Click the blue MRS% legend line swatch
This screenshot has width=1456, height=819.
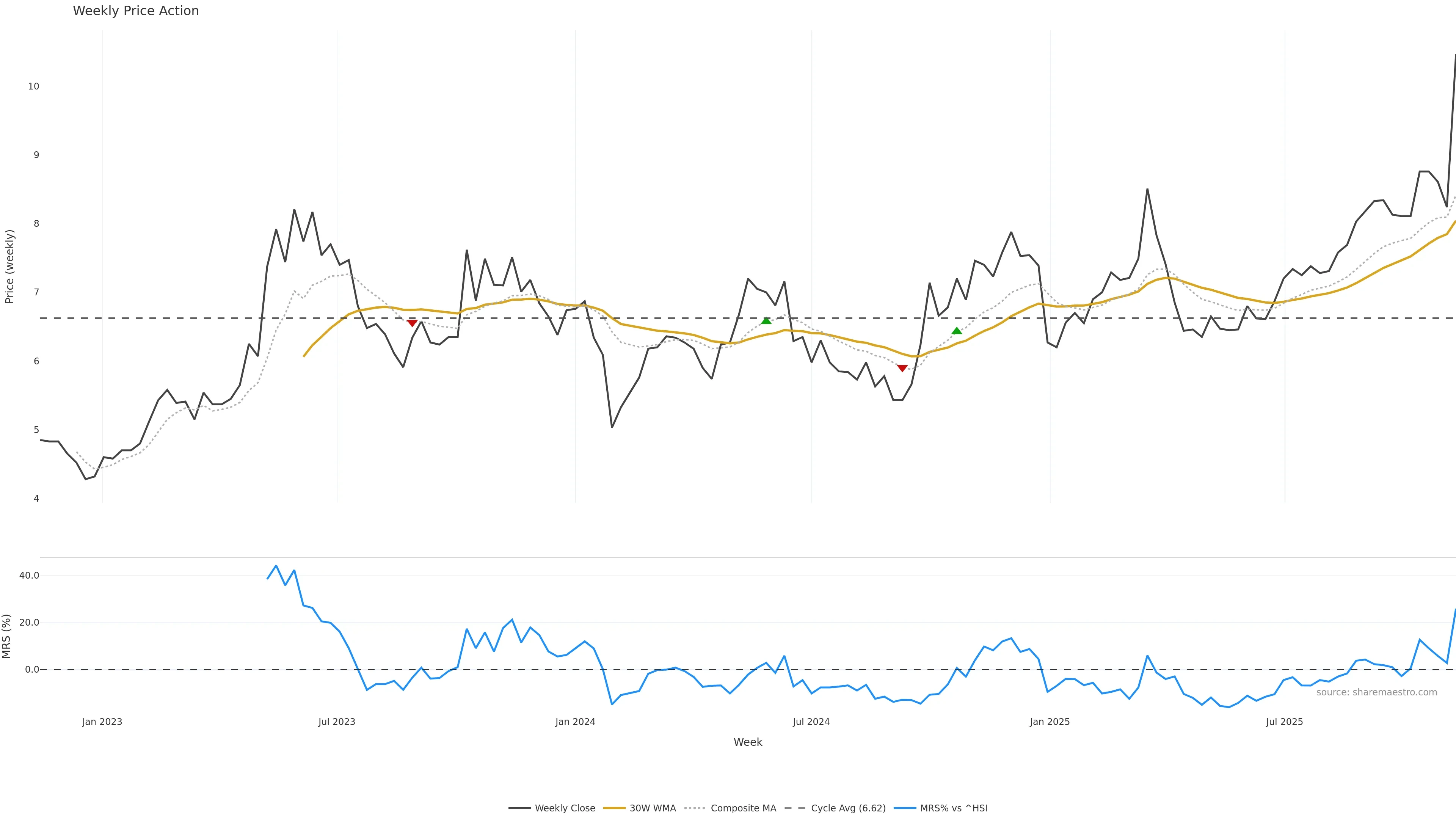pos(905,808)
